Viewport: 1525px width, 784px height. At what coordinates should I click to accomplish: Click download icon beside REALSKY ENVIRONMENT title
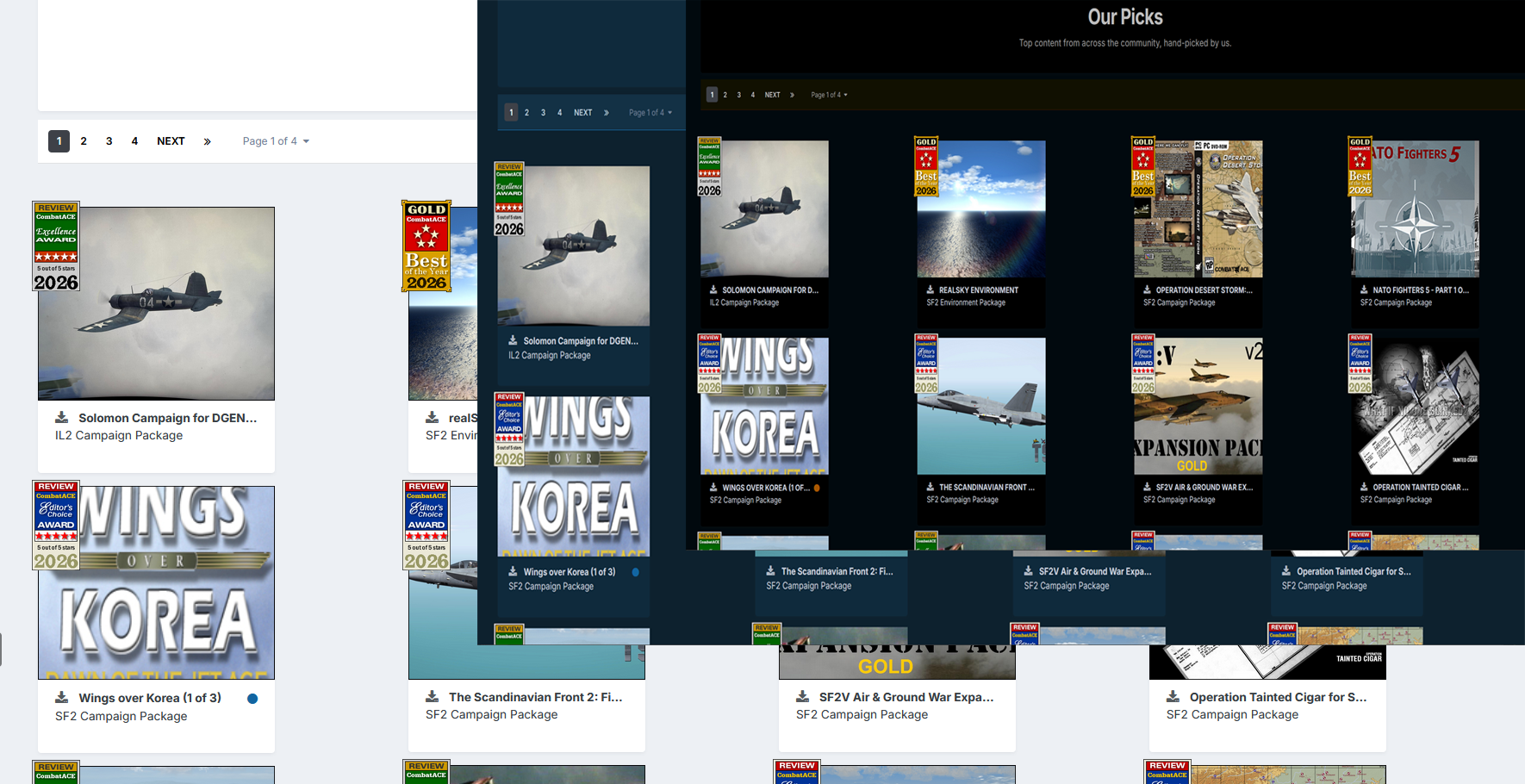point(931,290)
